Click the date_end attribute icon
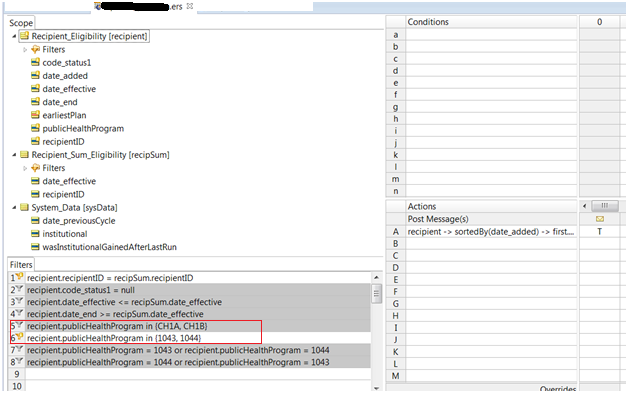The width and height of the screenshot is (628, 393). point(35,102)
